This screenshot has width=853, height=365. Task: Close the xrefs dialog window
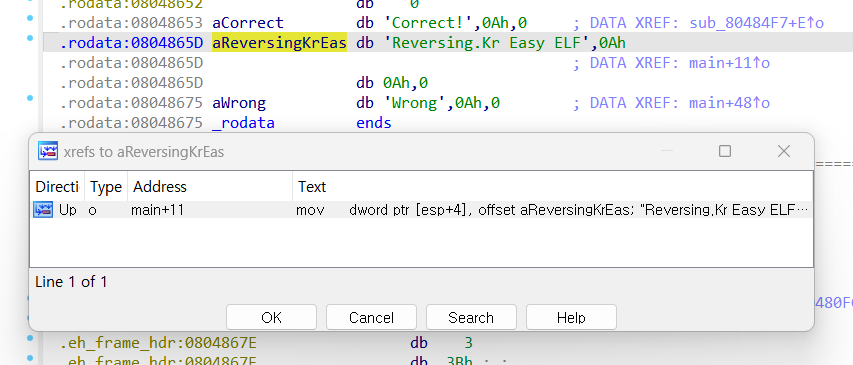[783, 151]
